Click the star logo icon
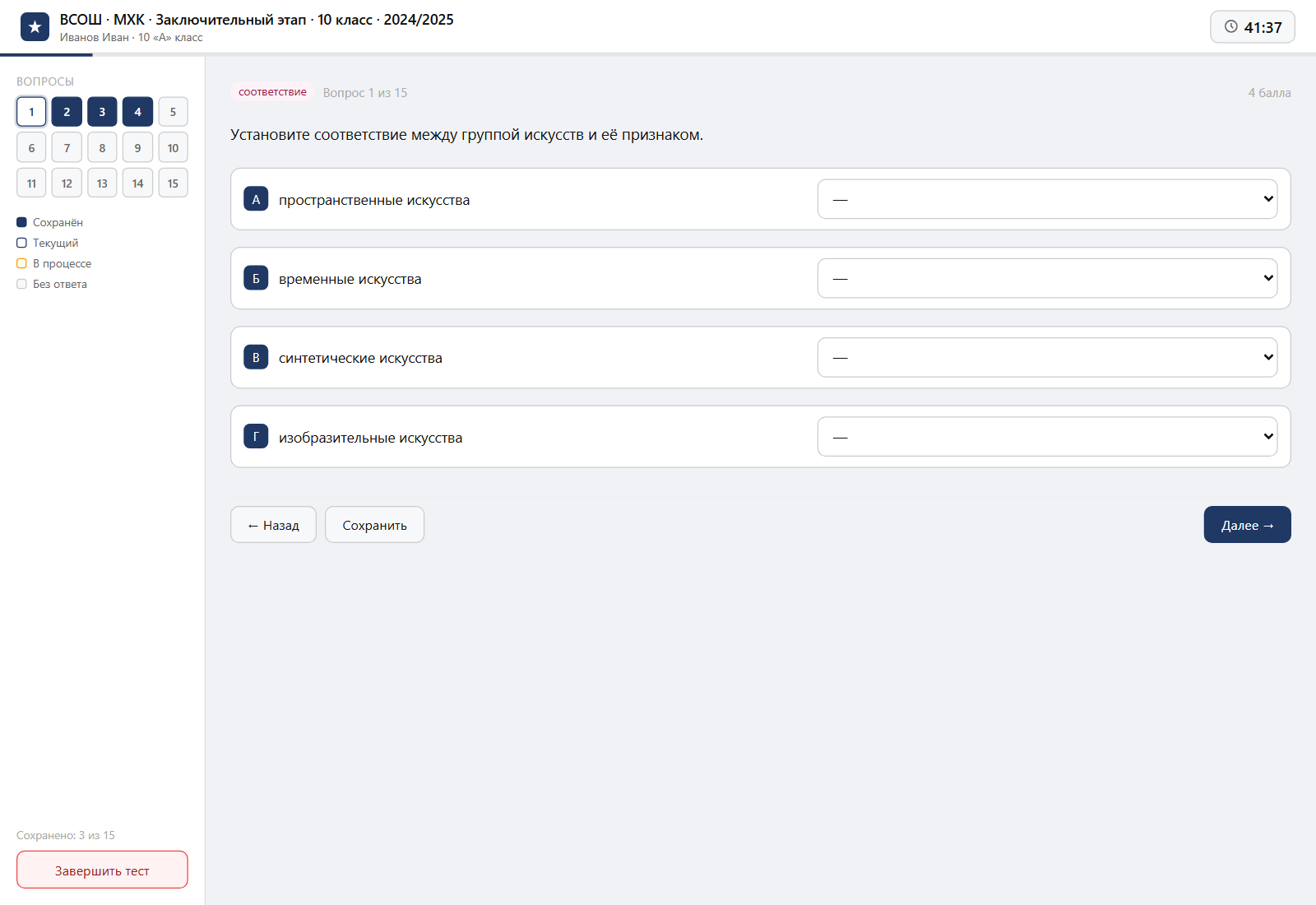1316x905 pixels. [x=35, y=27]
